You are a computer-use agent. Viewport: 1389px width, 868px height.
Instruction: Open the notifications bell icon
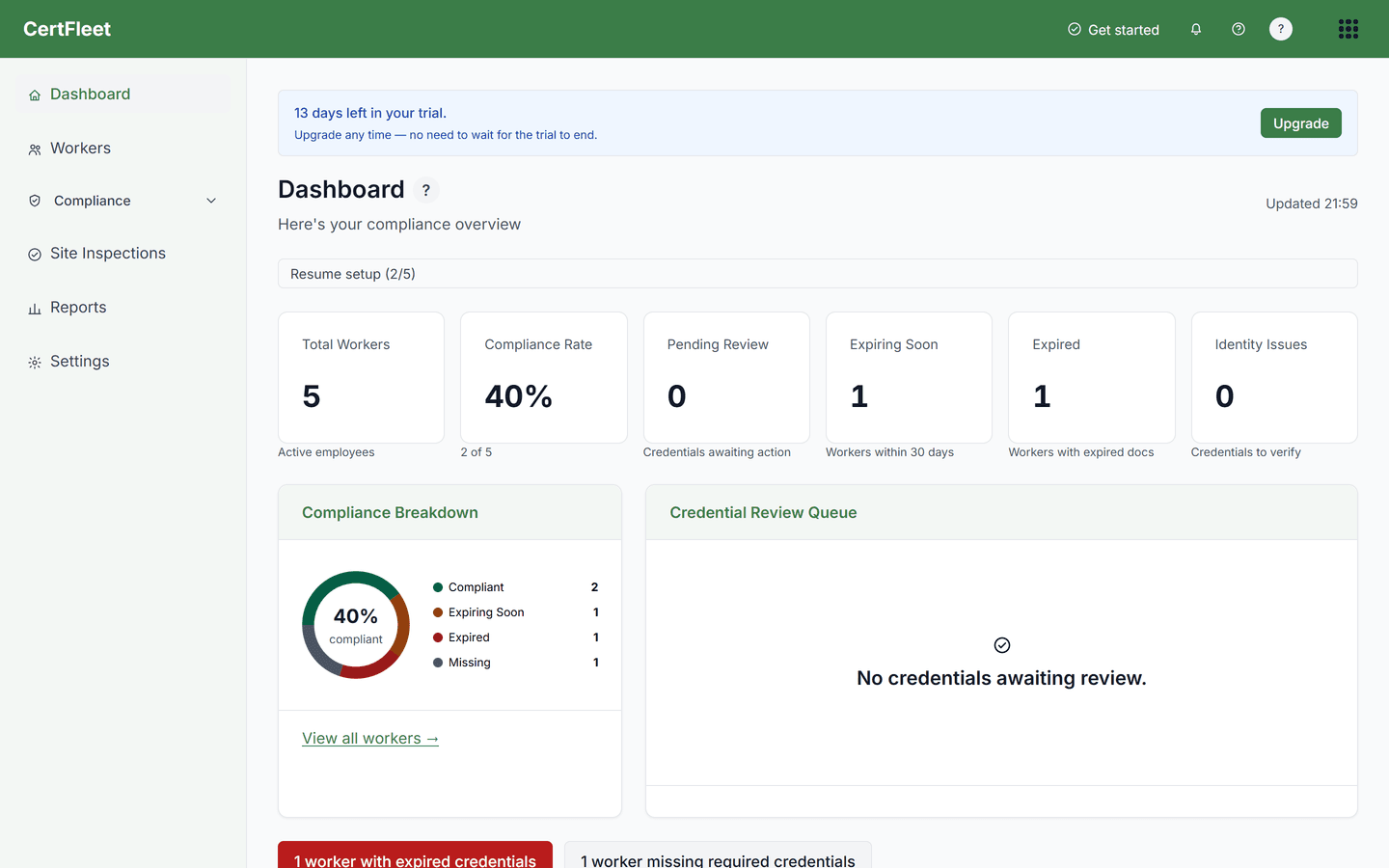click(1196, 29)
